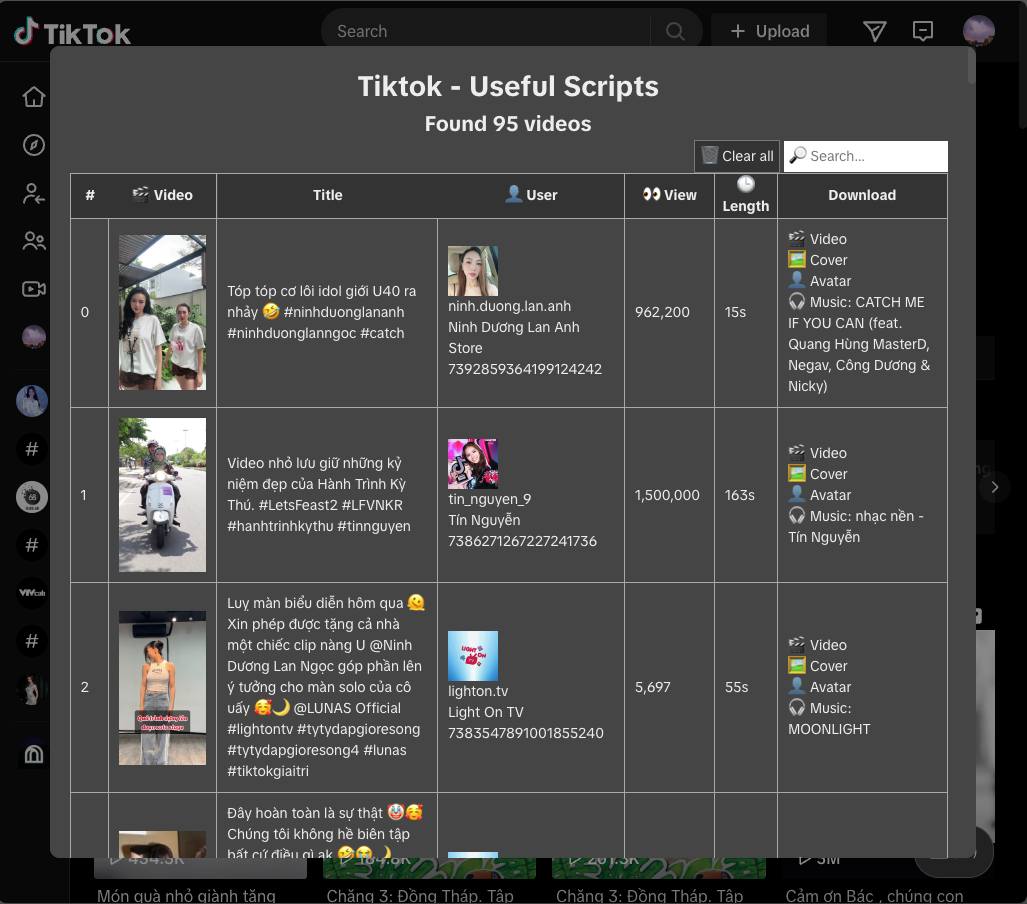Viewport: 1027px width, 904px height.
Task: Sort table by User column header
Action: click(531, 195)
